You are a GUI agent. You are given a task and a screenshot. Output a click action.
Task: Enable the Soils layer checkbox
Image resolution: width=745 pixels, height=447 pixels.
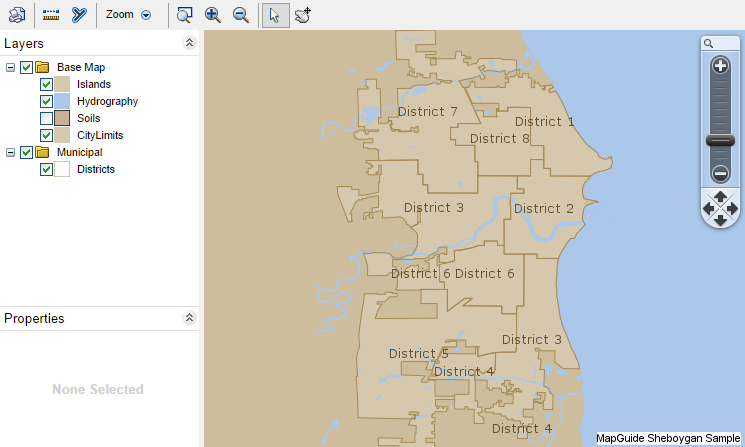coord(46,118)
